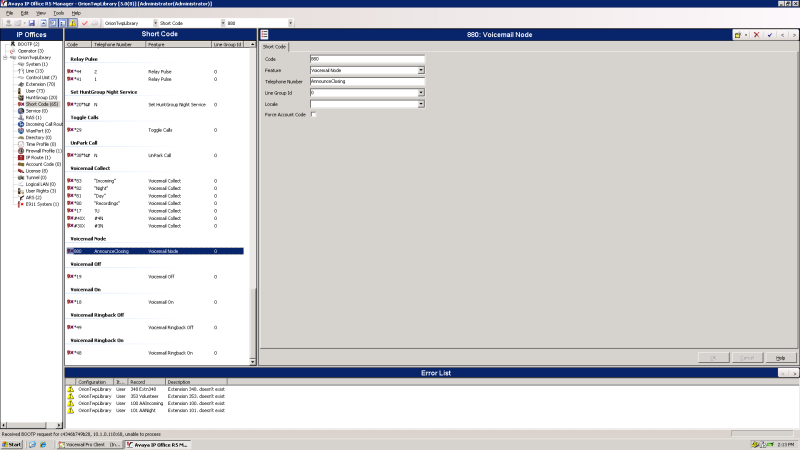
Task: Select Operator (3) in the tree
Action: click(31, 51)
